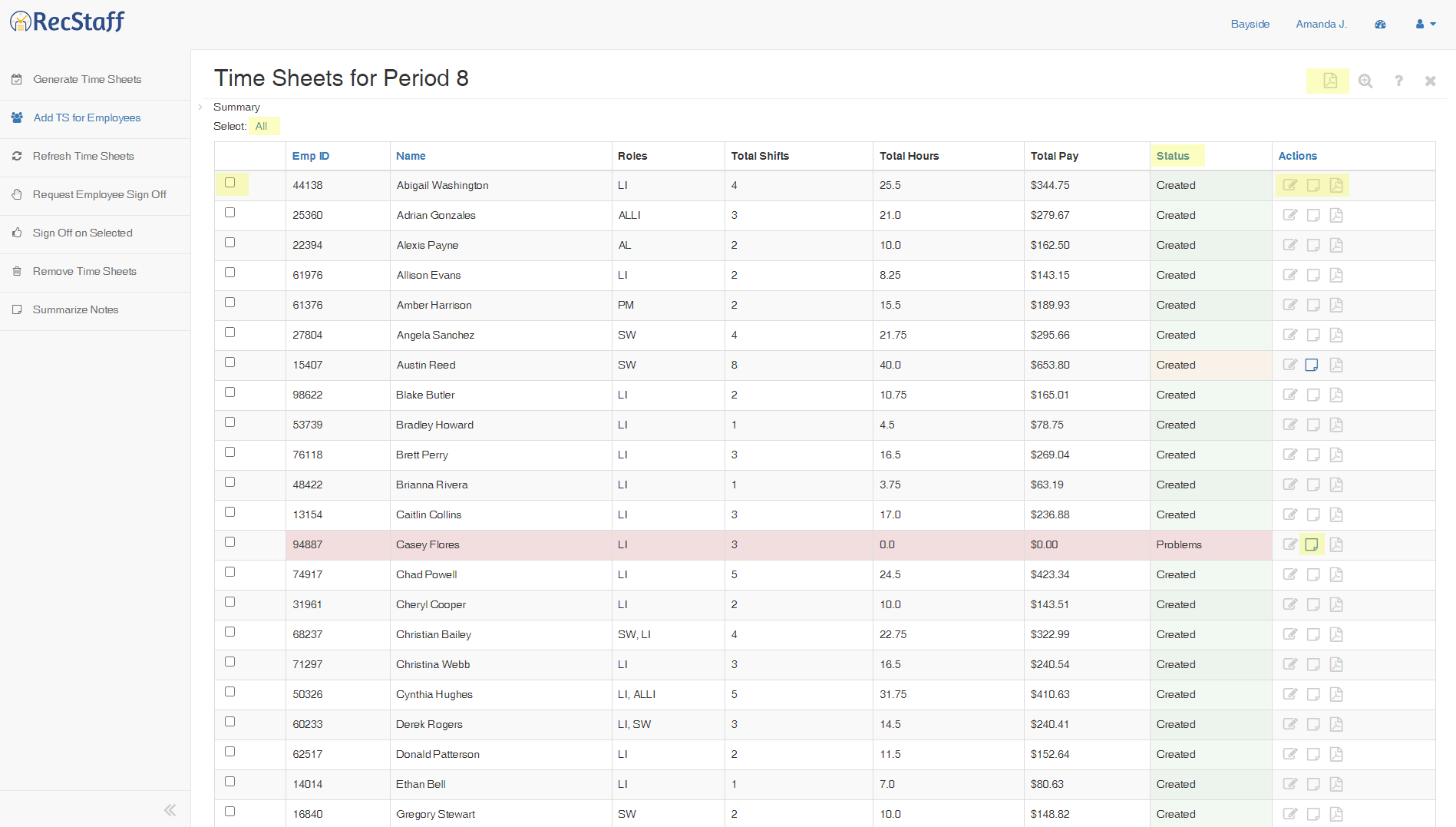
Task: Click Casey Flores Problems status cell
Action: tap(1210, 544)
